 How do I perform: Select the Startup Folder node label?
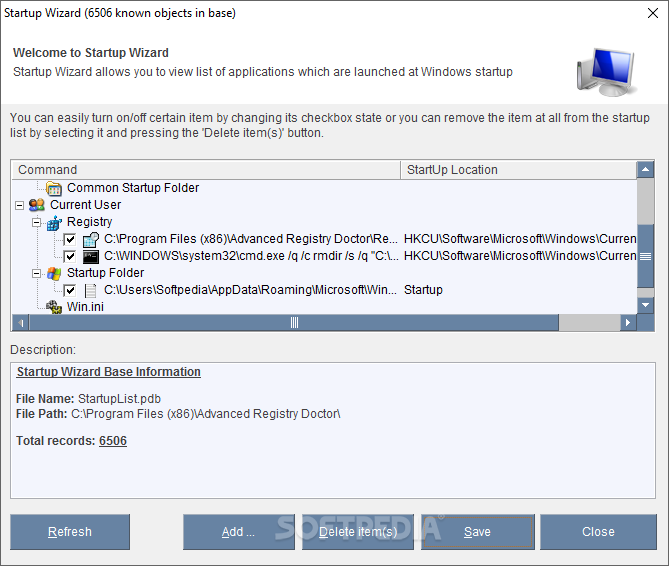pyautogui.click(x=105, y=273)
